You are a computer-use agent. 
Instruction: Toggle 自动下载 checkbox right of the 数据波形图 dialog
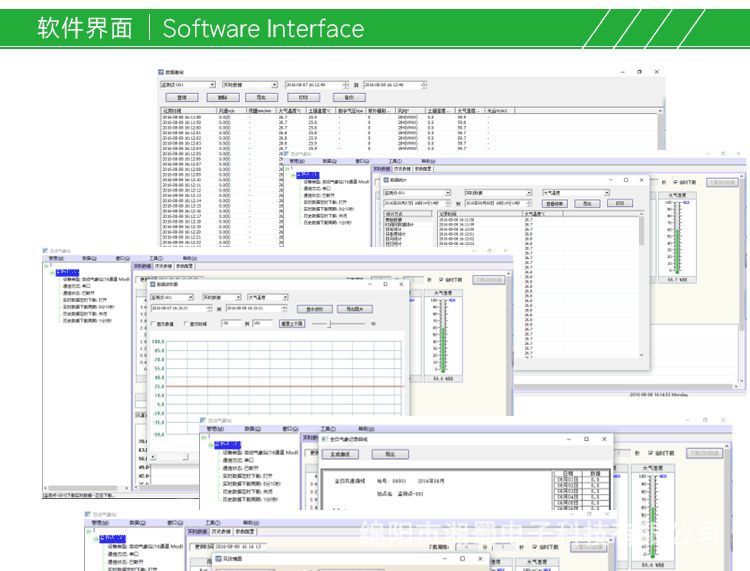pyautogui.click(x=441, y=279)
